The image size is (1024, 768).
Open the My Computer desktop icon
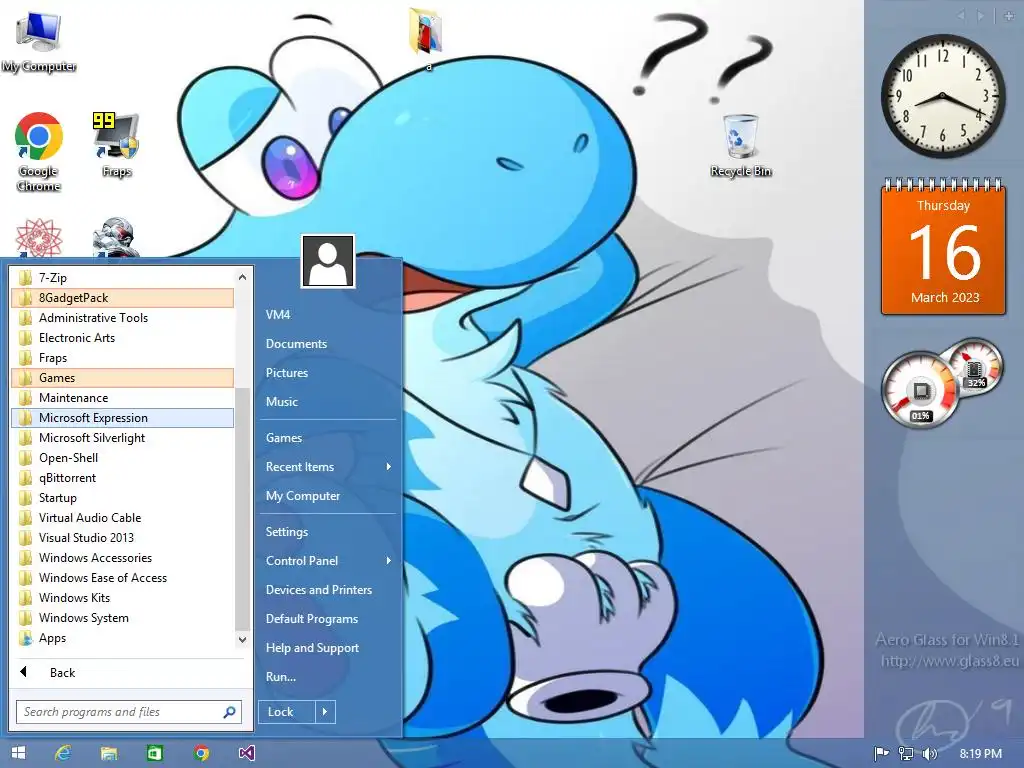[x=39, y=40]
